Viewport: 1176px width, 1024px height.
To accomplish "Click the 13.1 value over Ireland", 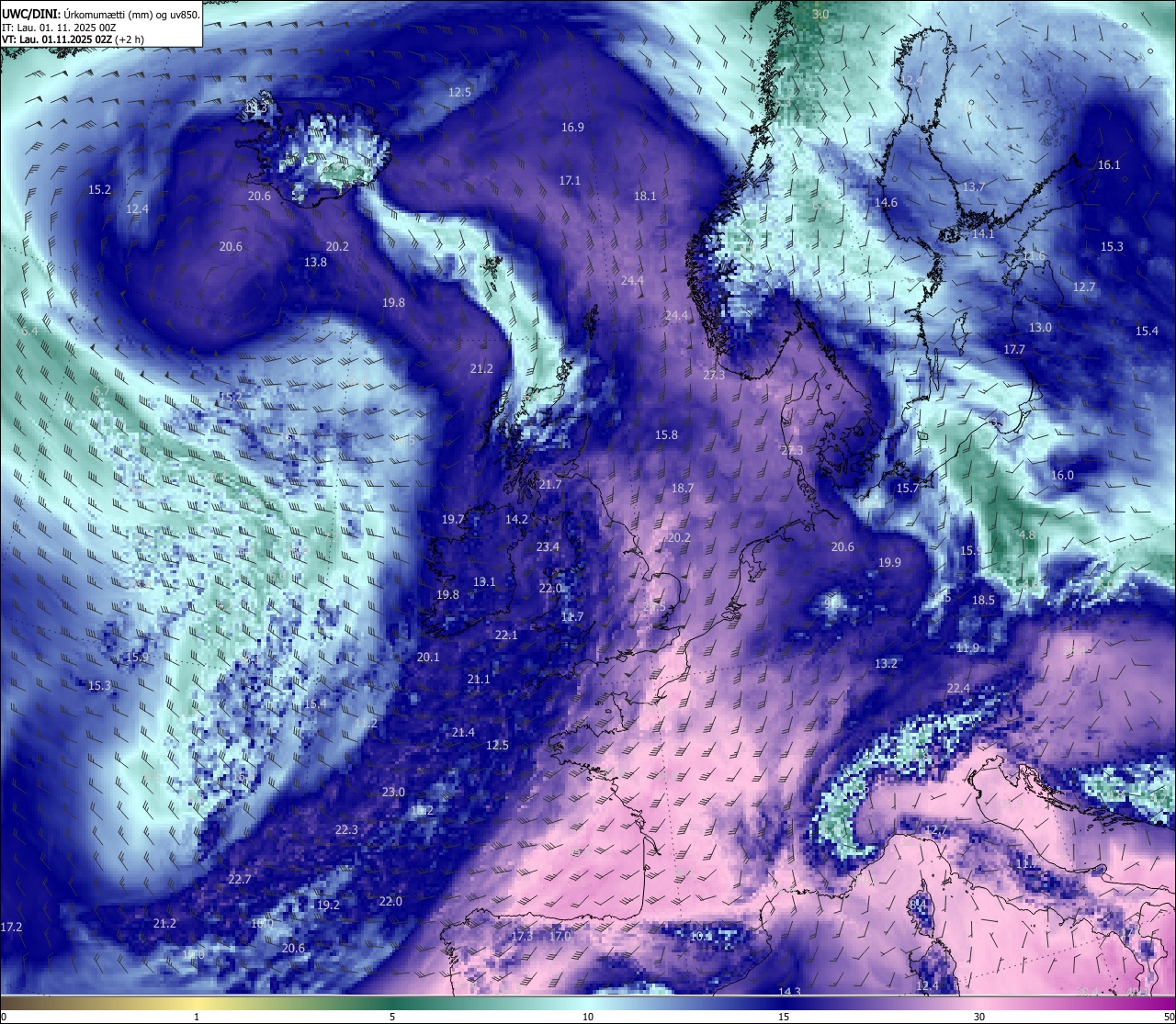I will 483,581.
